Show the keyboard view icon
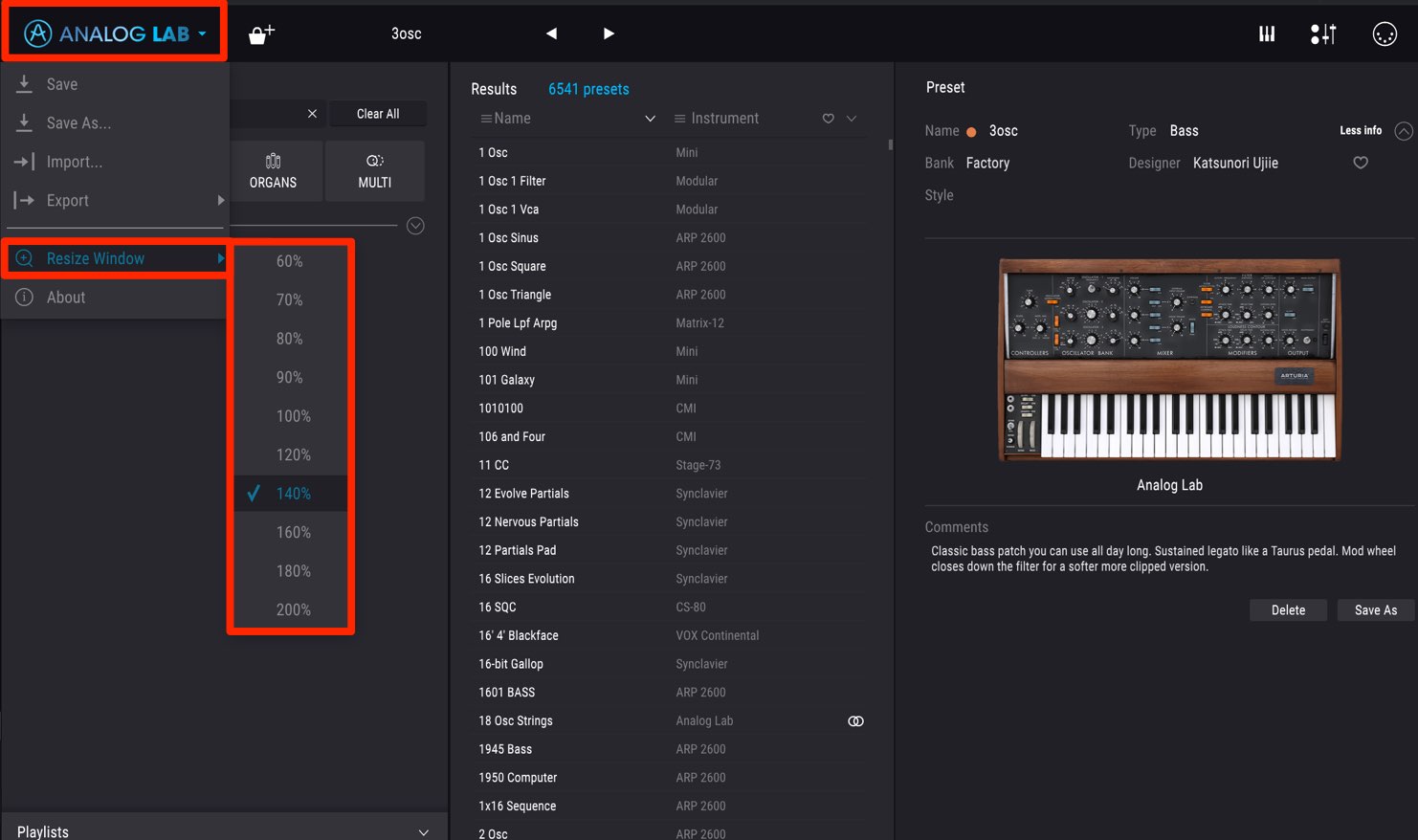The width and height of the screenshot is (1418, 840). (x=1267, y=34)
